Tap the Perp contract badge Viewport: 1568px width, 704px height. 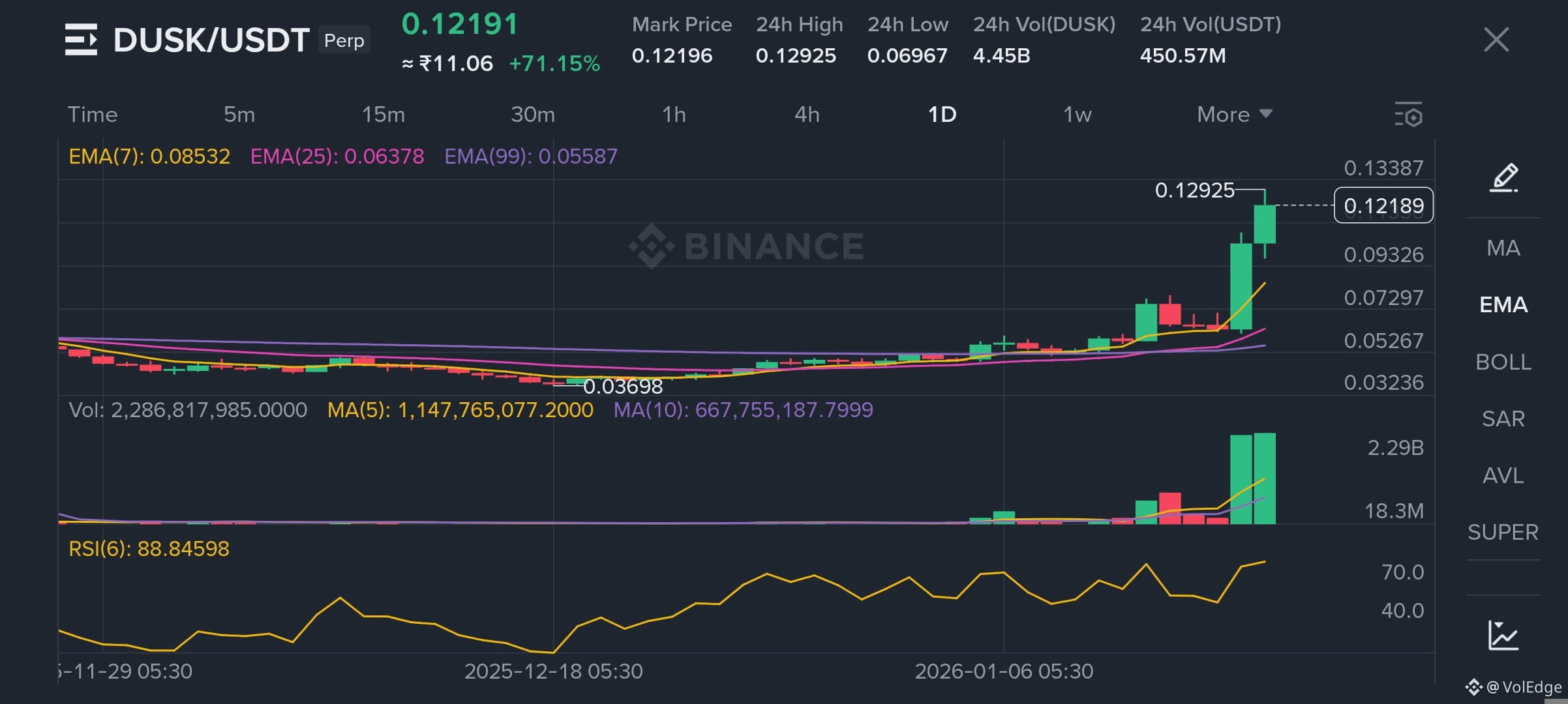pyautogui.click(x=344, y=40)
